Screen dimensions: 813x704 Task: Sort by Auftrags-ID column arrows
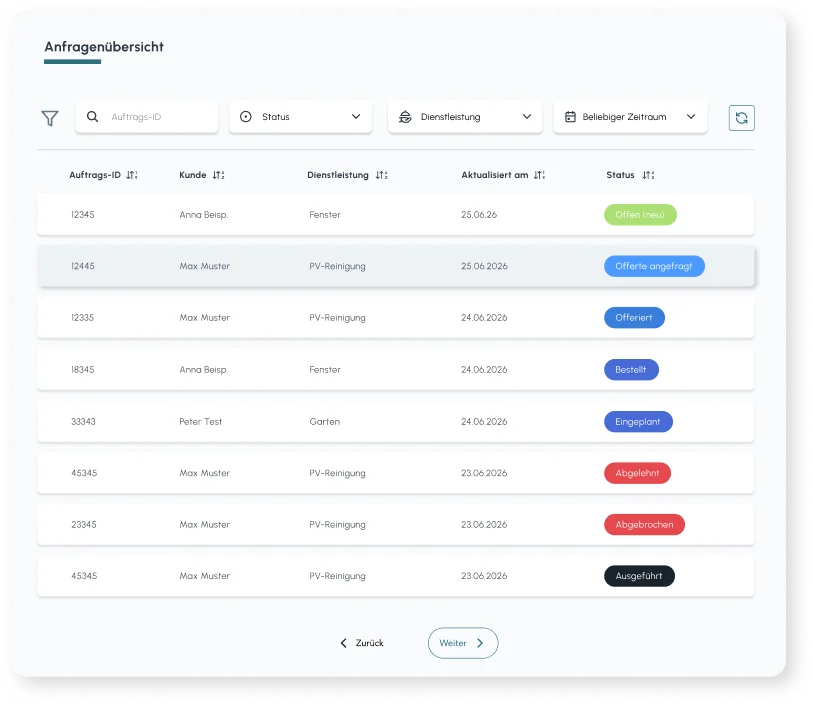(132, 175)
